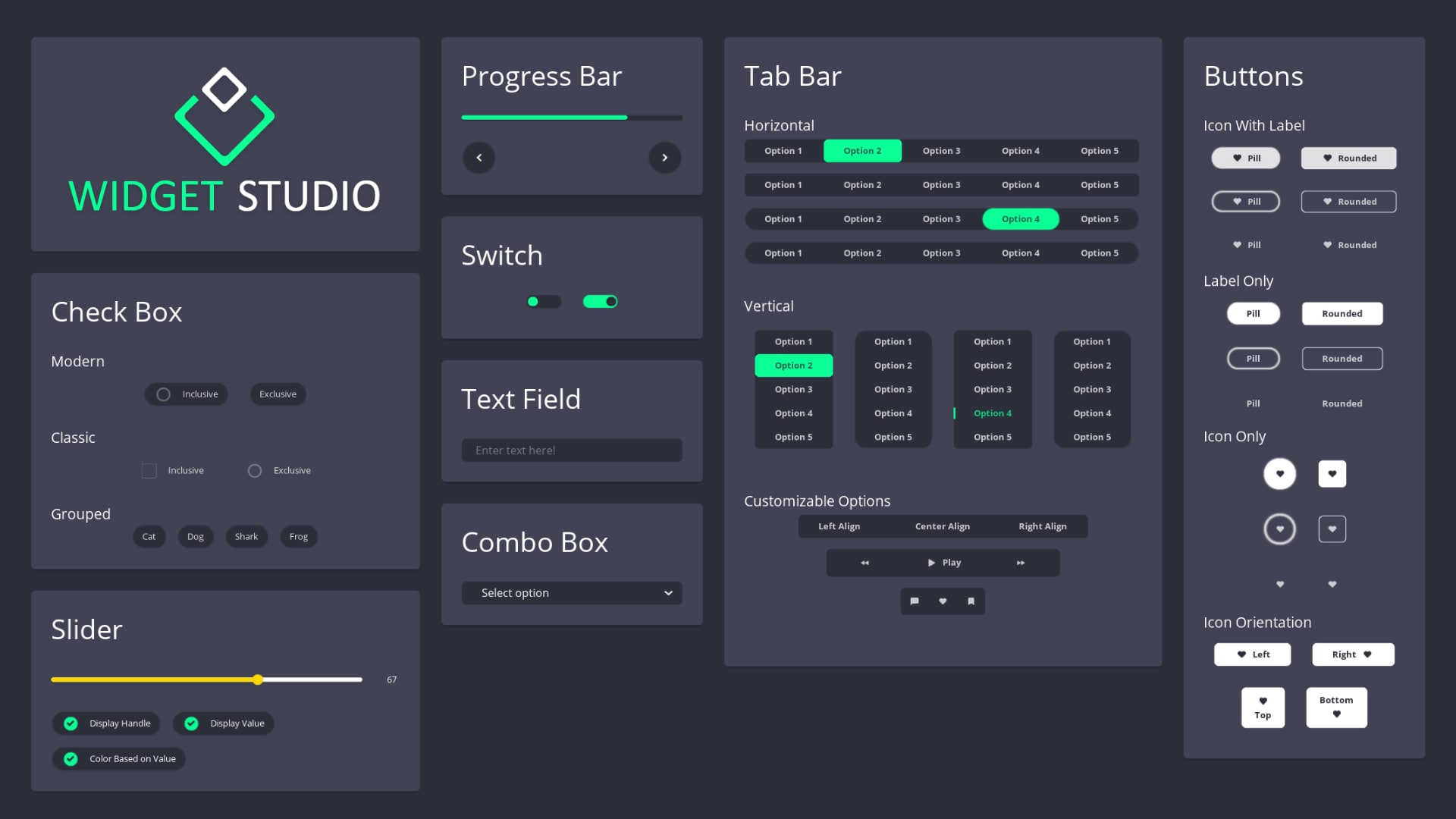Check the classic Inclusive checkbox
Image resolution: width=1456 pixels, height=819 pixels.
pos(149,470)
